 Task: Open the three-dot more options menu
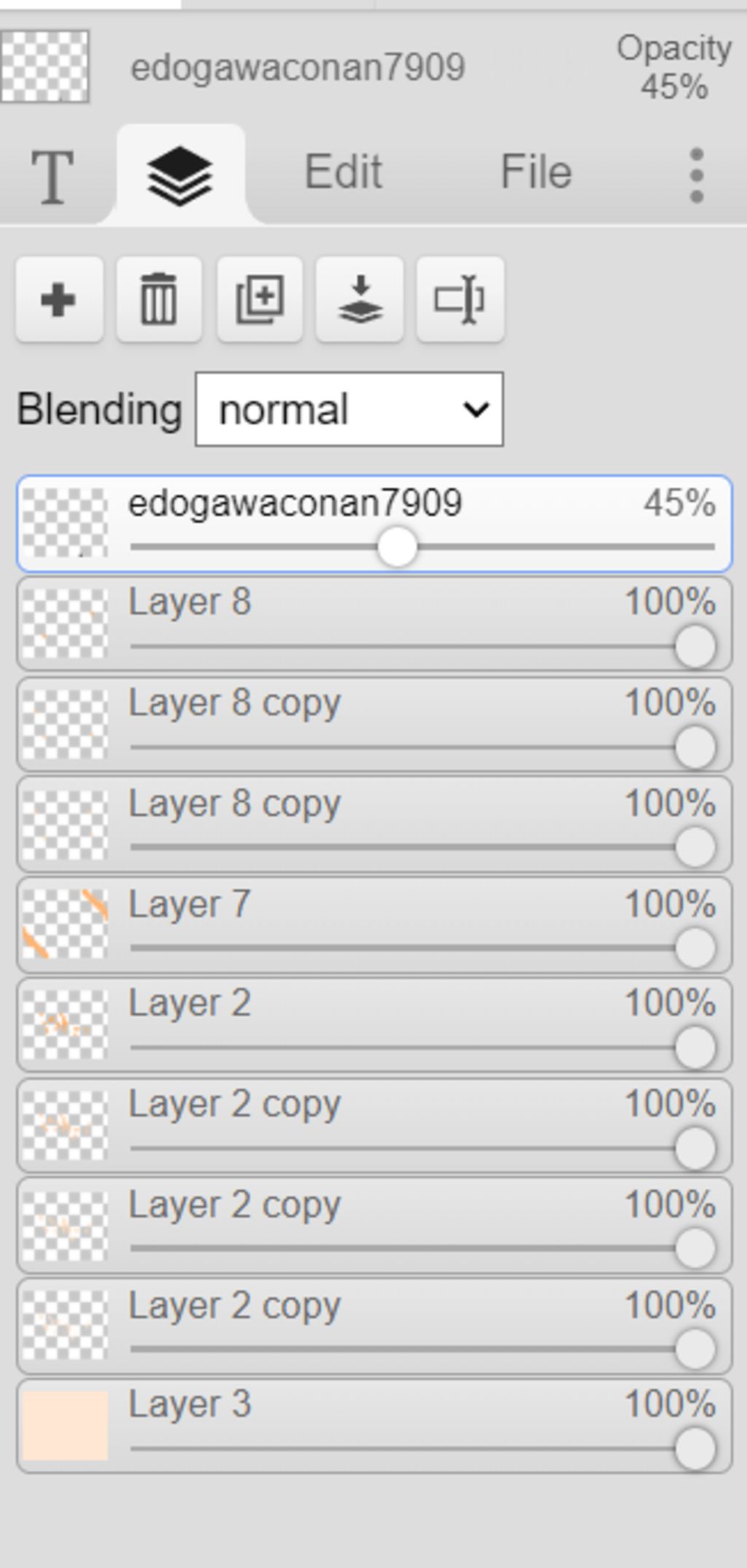click(x=697, y=176)
